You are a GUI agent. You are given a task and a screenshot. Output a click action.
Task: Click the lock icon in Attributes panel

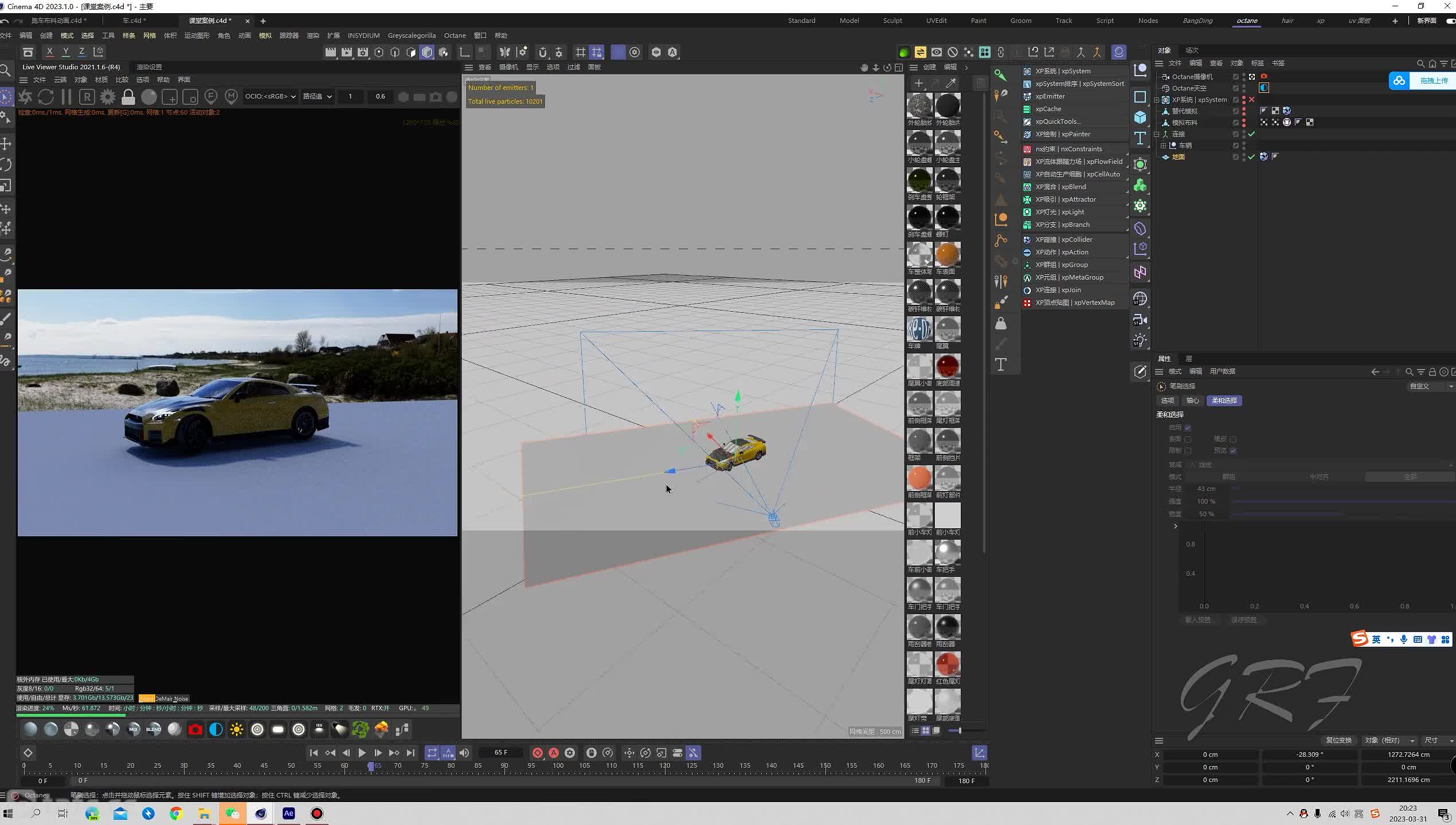pos(1432,372)
